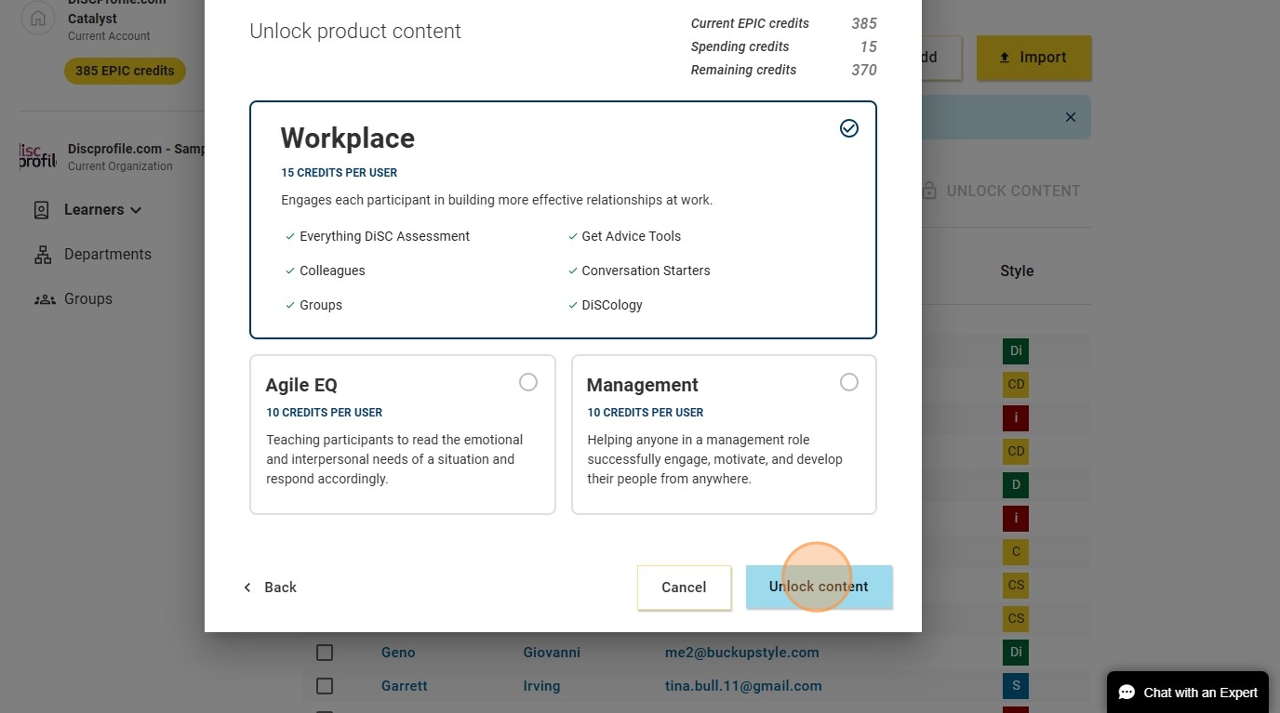This screenshot has width=1280, height=713.
Task: Open learner Geno's first name link
Action: [398, 652]
